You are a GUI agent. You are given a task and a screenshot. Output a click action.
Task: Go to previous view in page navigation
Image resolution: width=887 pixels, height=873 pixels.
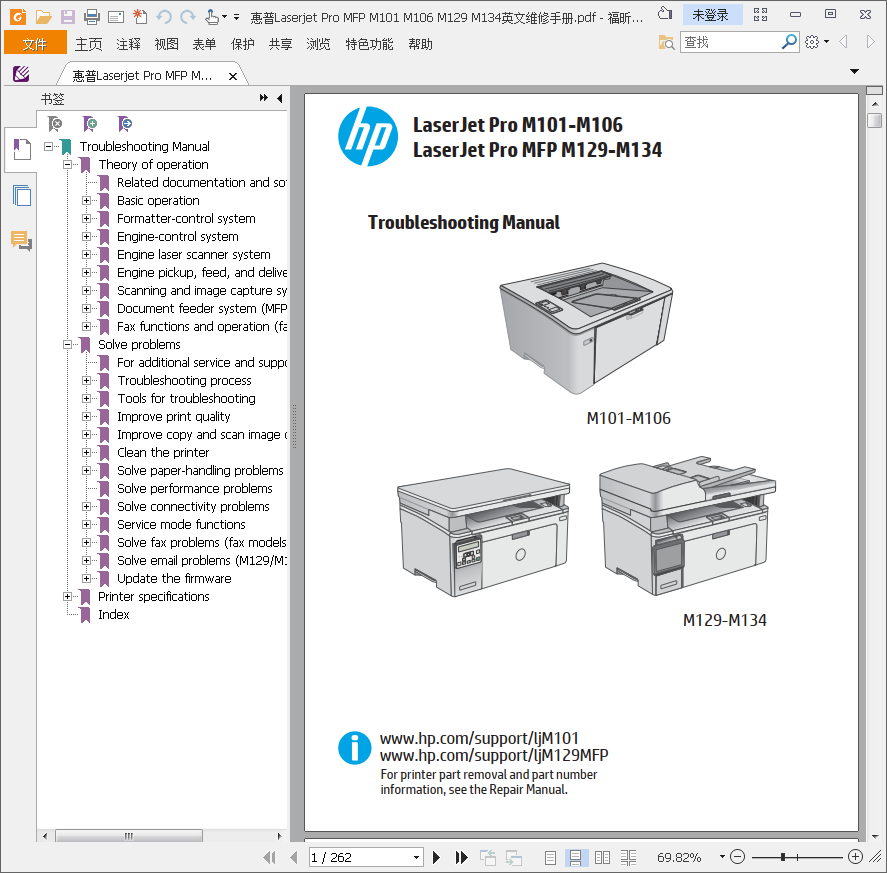[487, 858]
